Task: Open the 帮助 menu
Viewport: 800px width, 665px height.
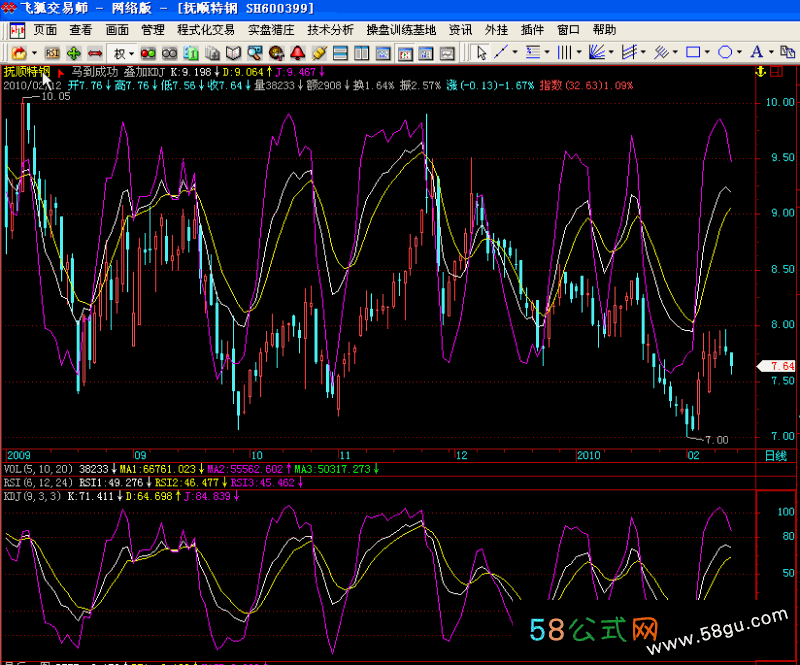Action: [605, 30]
